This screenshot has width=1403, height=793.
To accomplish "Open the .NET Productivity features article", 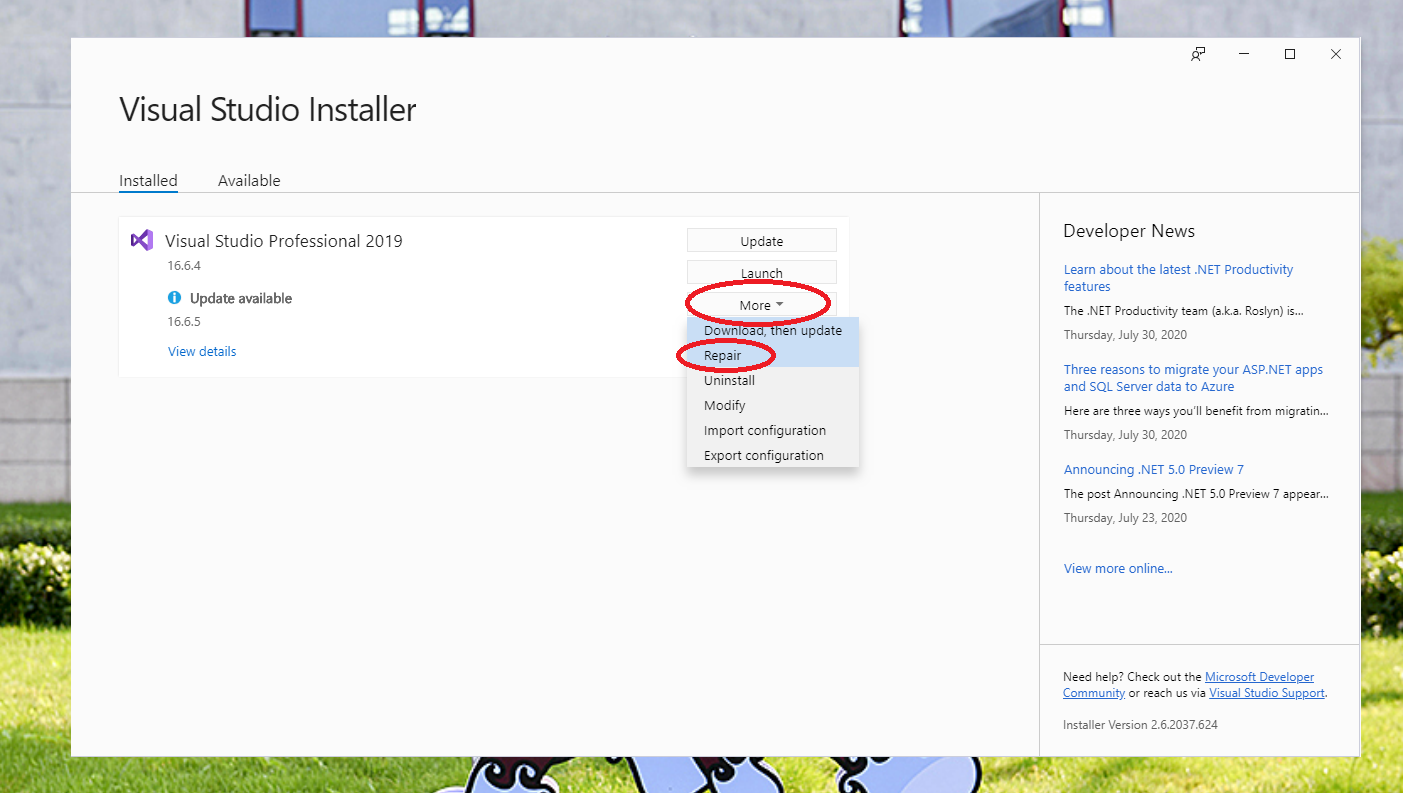I will [1178, 277].
